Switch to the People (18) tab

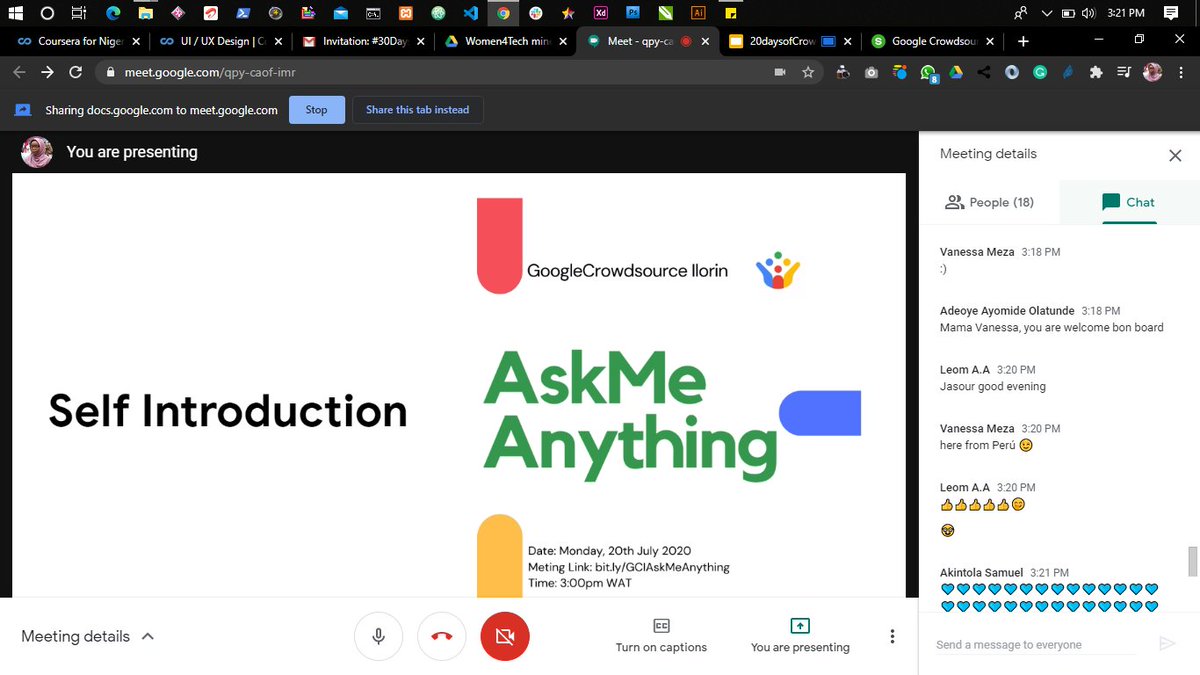(989, 202)
